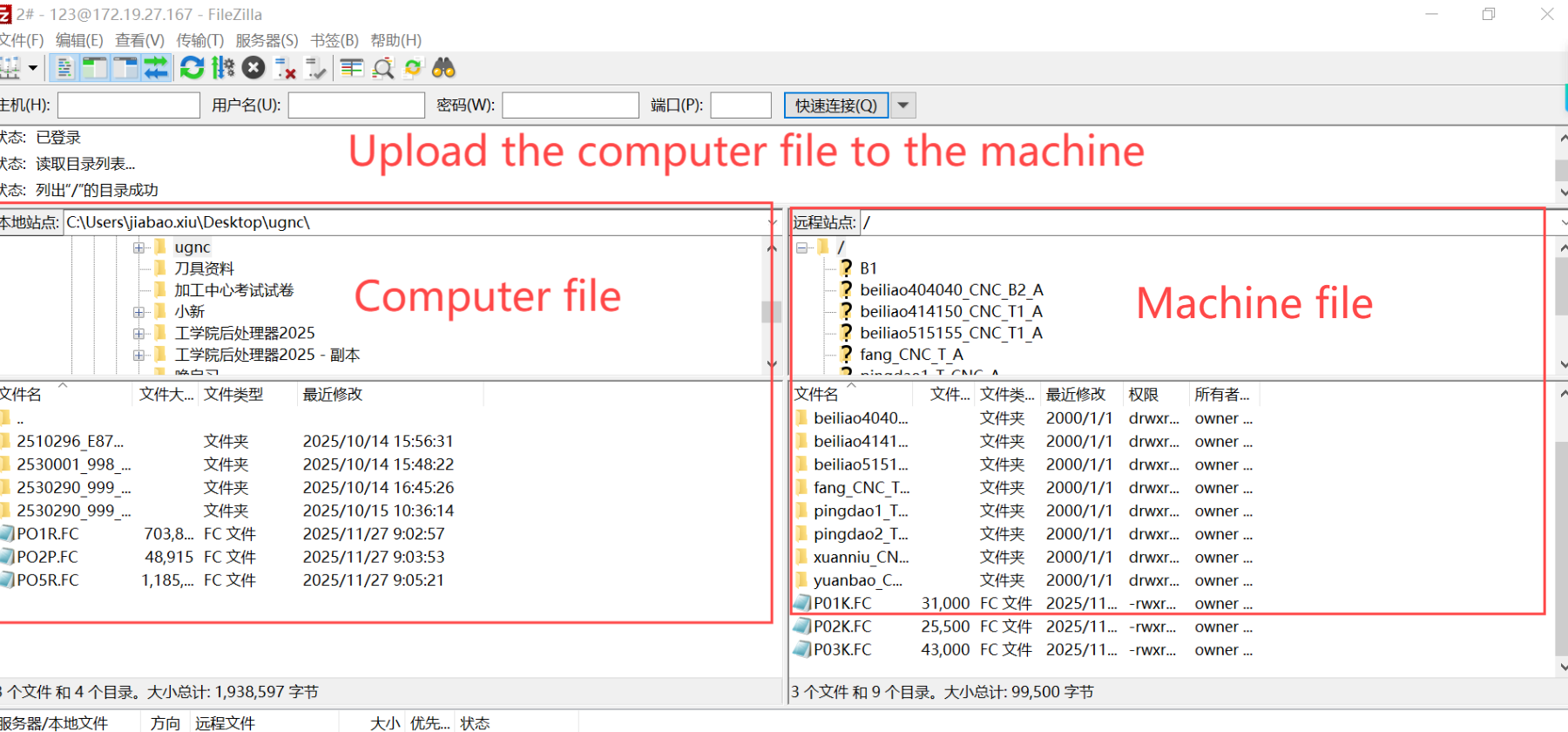
Task: Select remote folder beiliao4141... in file list
Action: click(861, 441)
